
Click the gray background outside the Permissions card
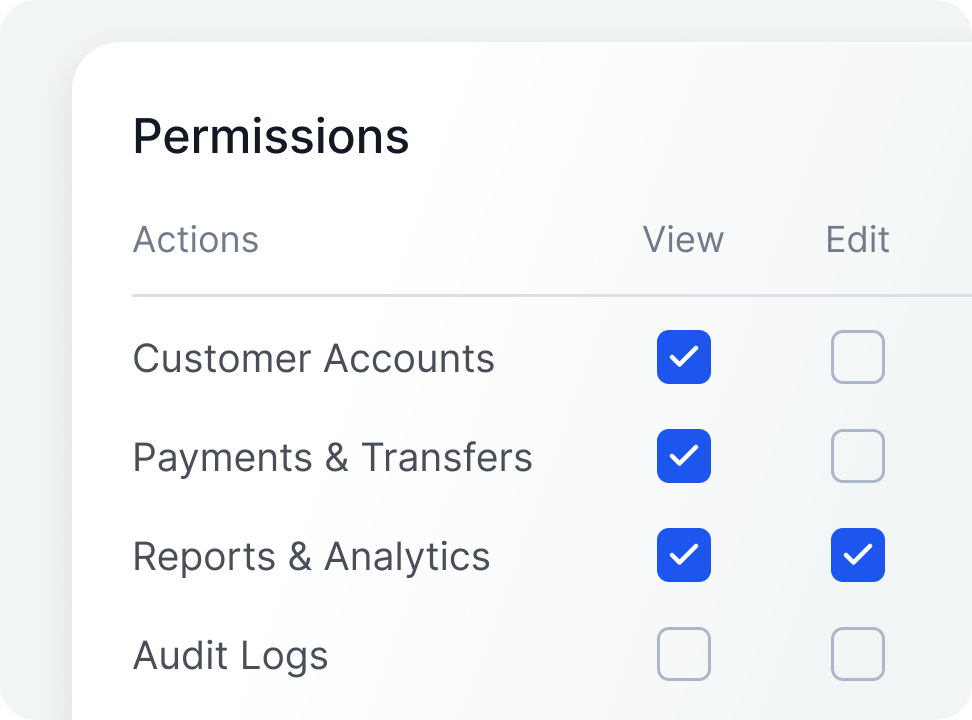pyautogui.click(x=30, y=400)
